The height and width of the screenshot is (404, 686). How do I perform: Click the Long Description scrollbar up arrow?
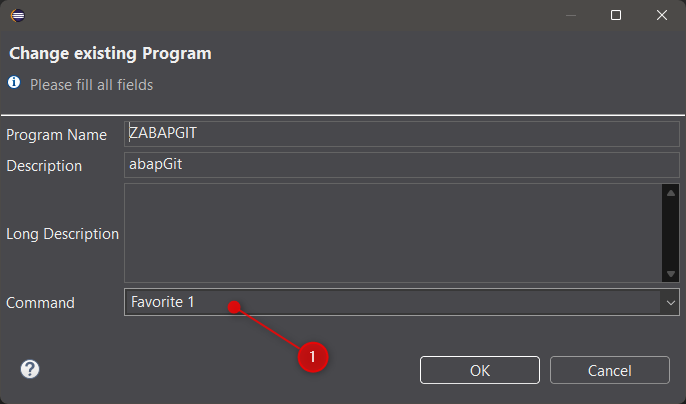(x=671, y=193)
